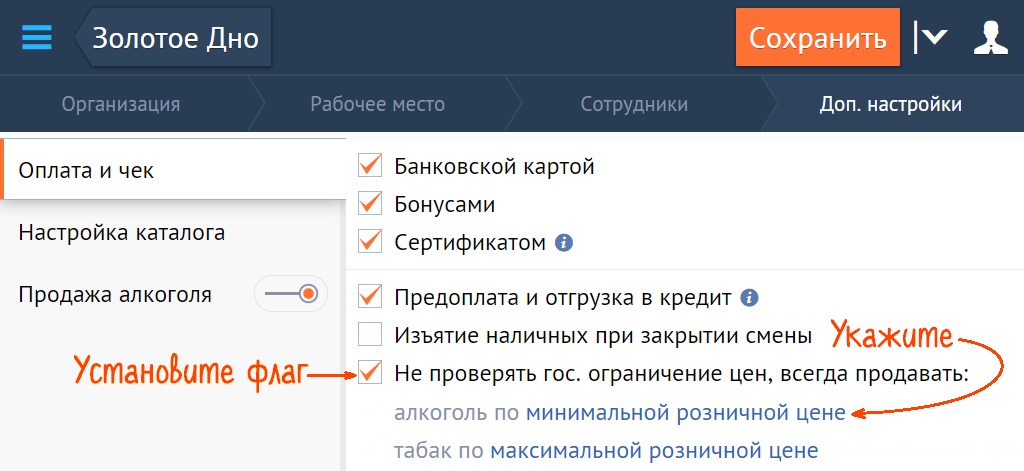Viewport: 1024px width, 471px height.
Task: Click the user profile icon
Action: pyautogui.click(x=990, y=38)
